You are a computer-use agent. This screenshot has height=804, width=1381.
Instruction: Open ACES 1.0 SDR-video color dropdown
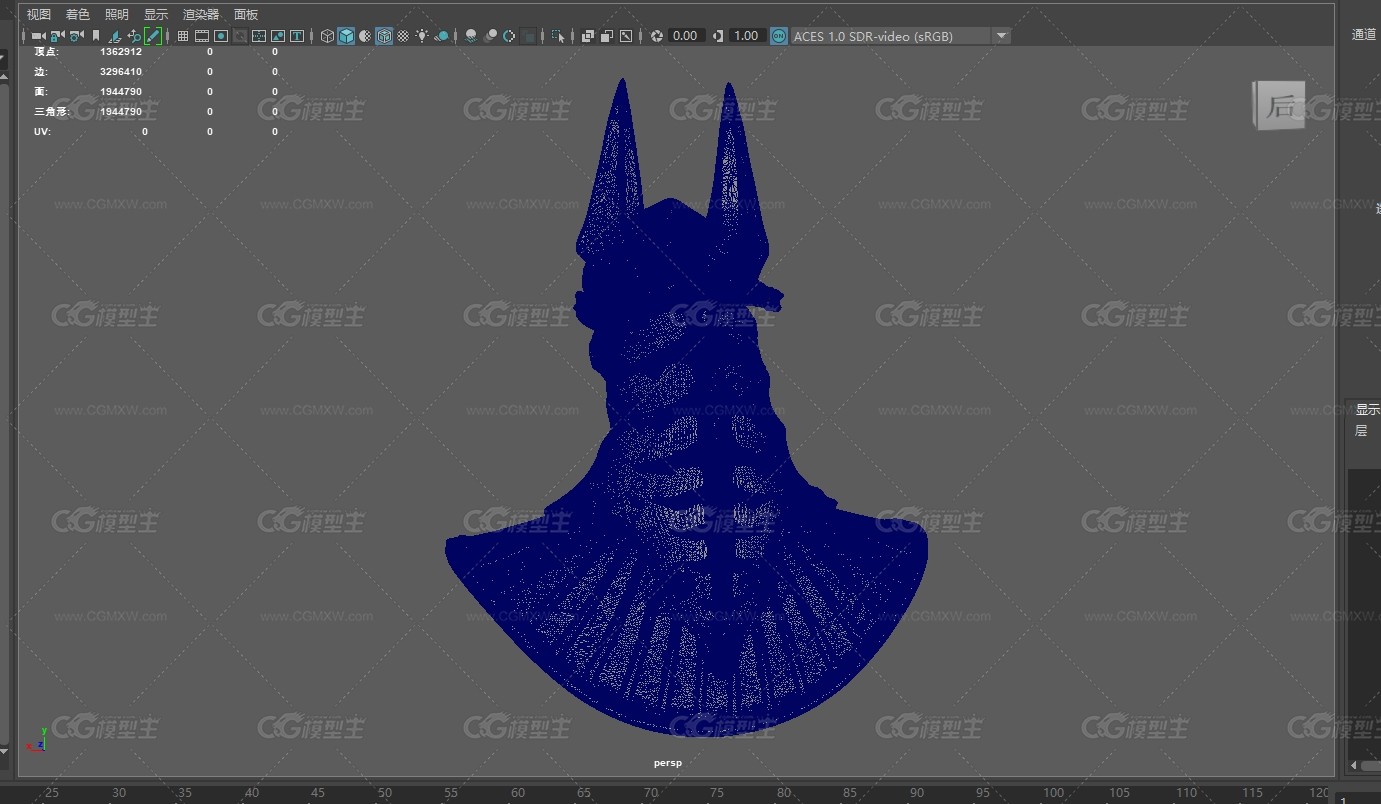click(x=900, y=36)
